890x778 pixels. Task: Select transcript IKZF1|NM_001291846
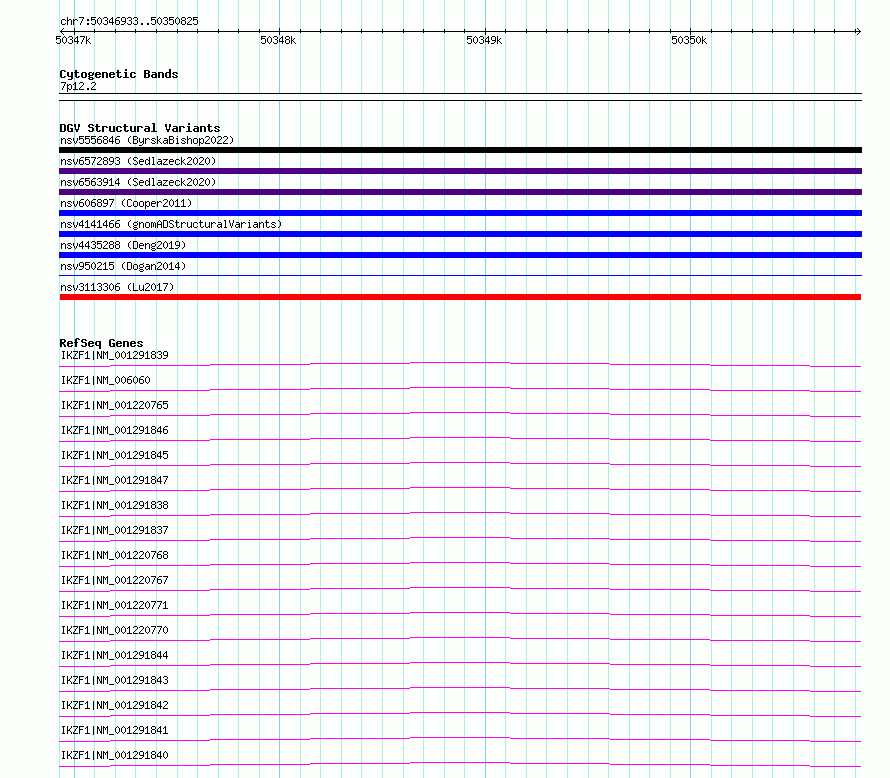115,430
